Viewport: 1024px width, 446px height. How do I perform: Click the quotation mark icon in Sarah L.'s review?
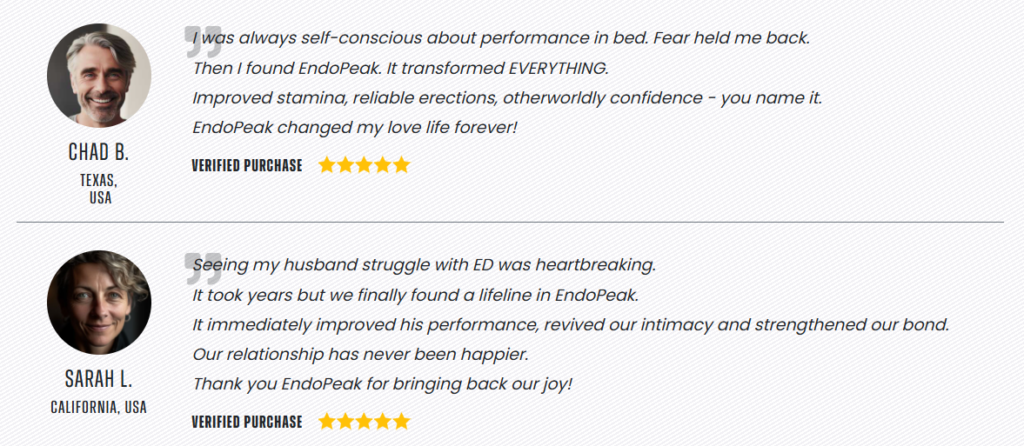tap(198, 266)
